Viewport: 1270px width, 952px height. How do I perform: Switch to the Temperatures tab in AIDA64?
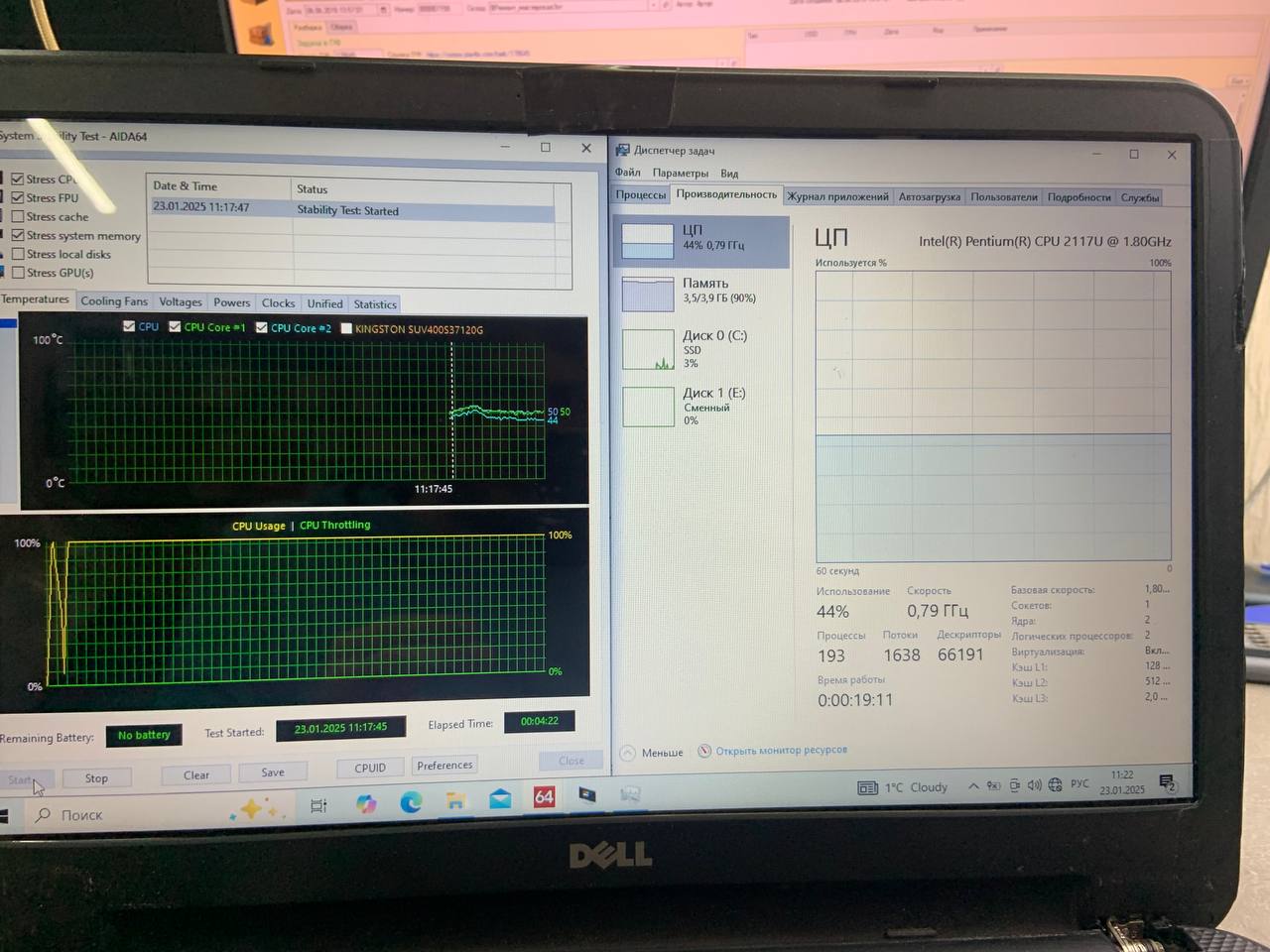pos(35,299)
